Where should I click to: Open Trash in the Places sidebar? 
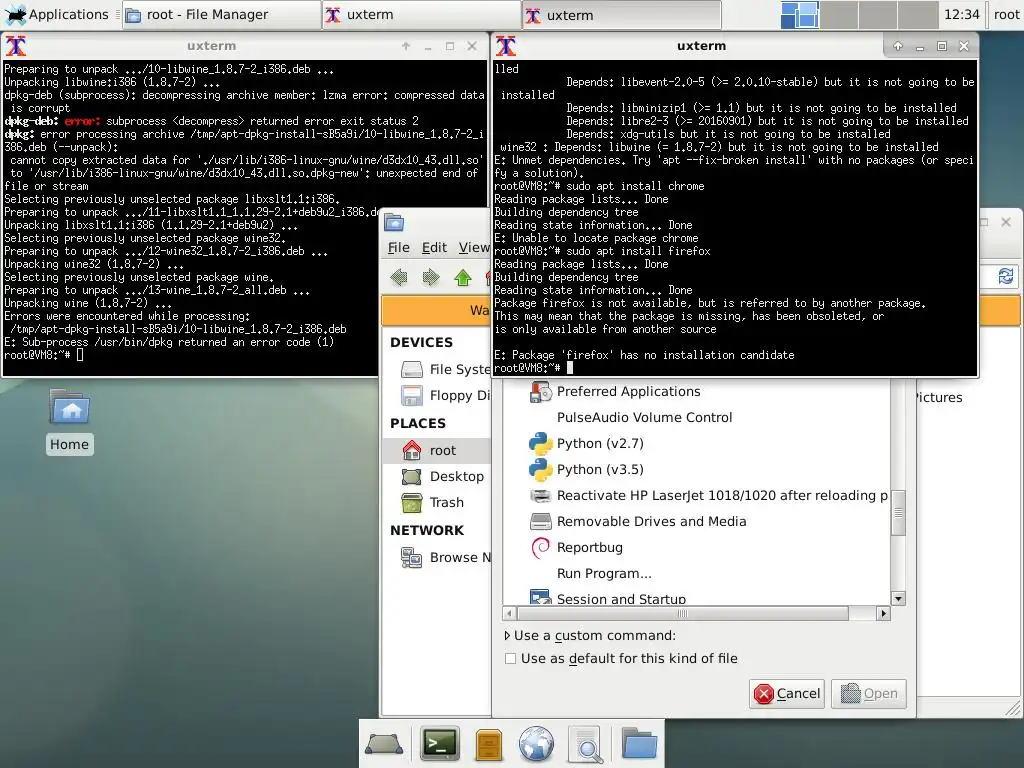(x=436, y=503)
